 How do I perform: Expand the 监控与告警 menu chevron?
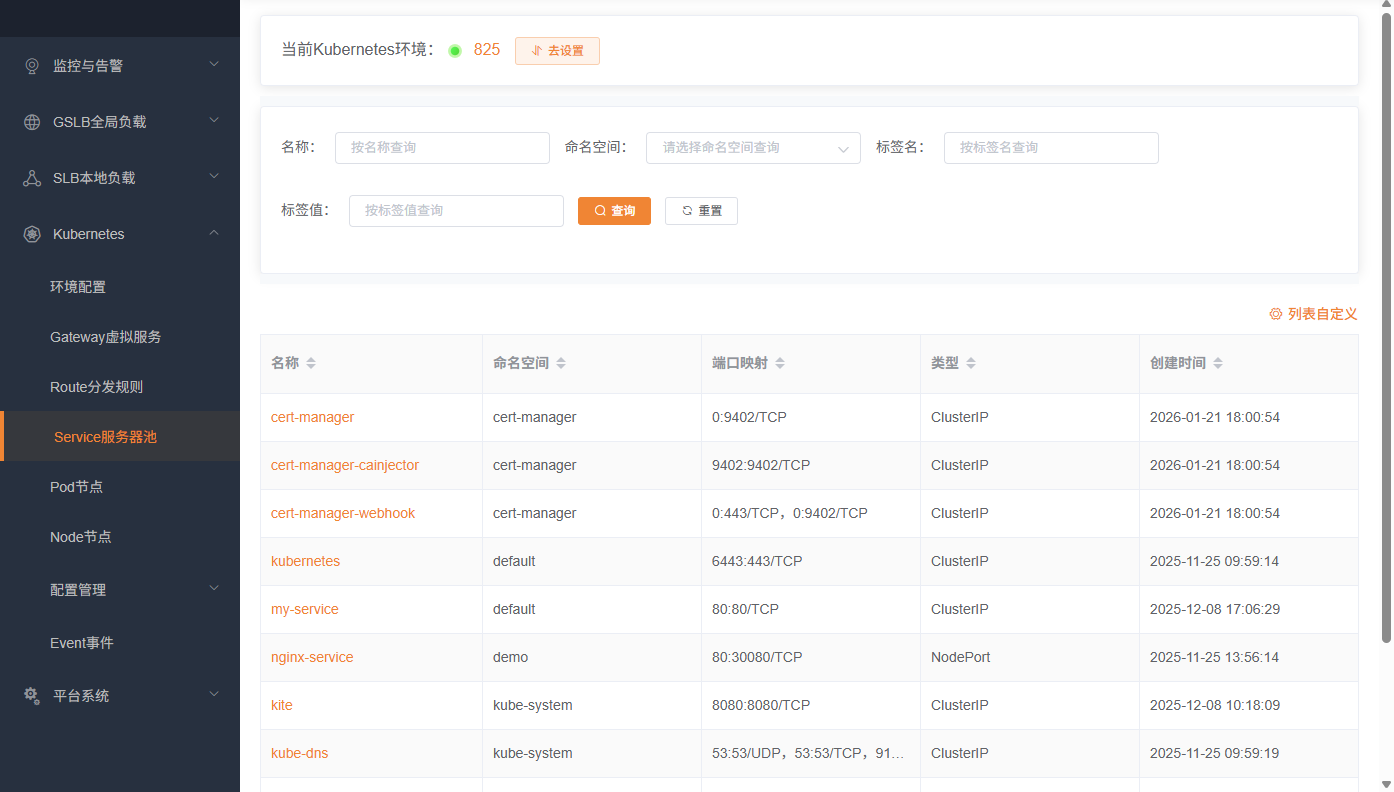tap(213, 65)
